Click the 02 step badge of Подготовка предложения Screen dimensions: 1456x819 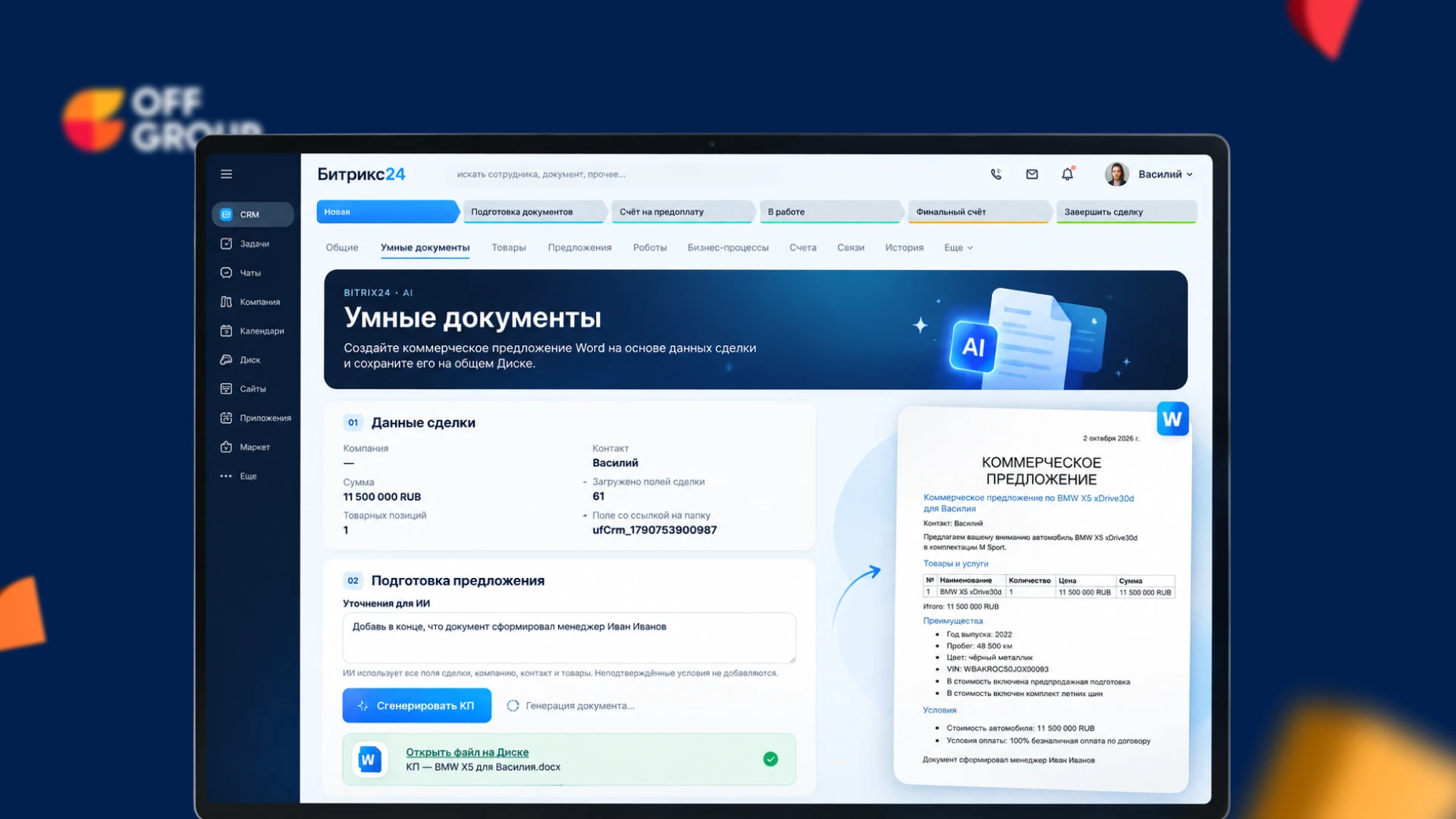click(x=353, y=581)
